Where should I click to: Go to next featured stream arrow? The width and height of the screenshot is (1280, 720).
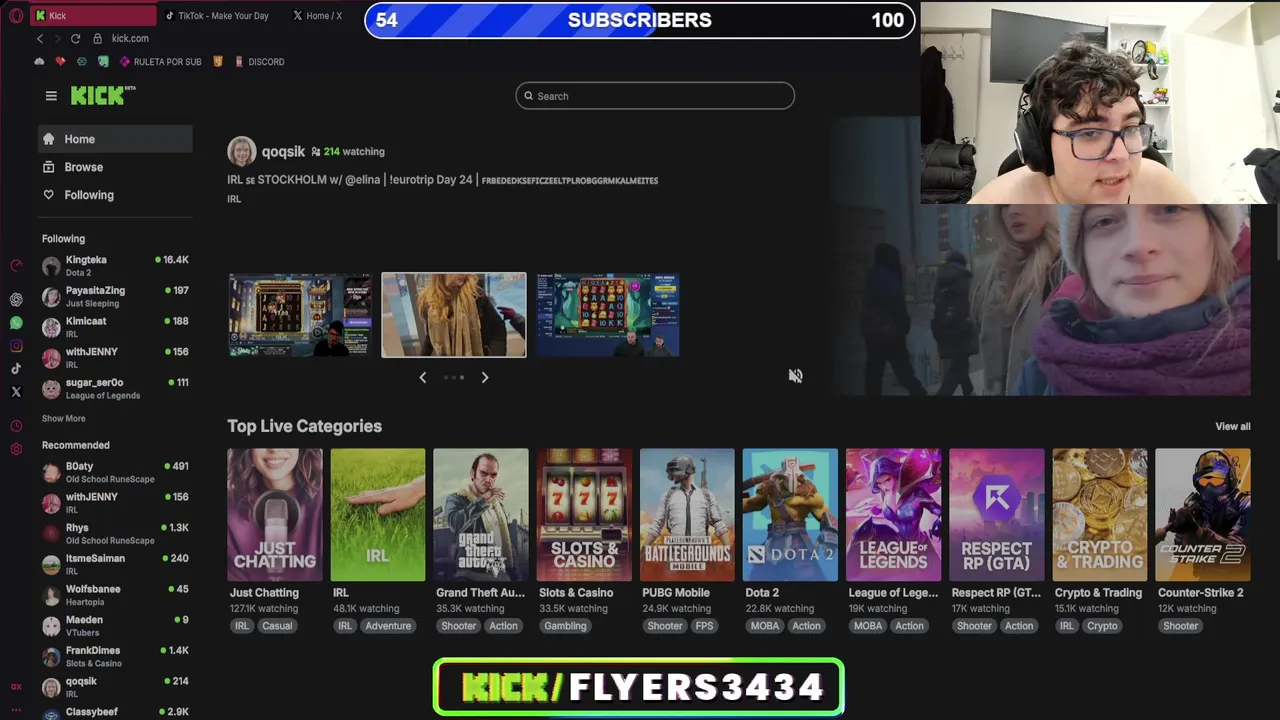click(x=485, y=377)
